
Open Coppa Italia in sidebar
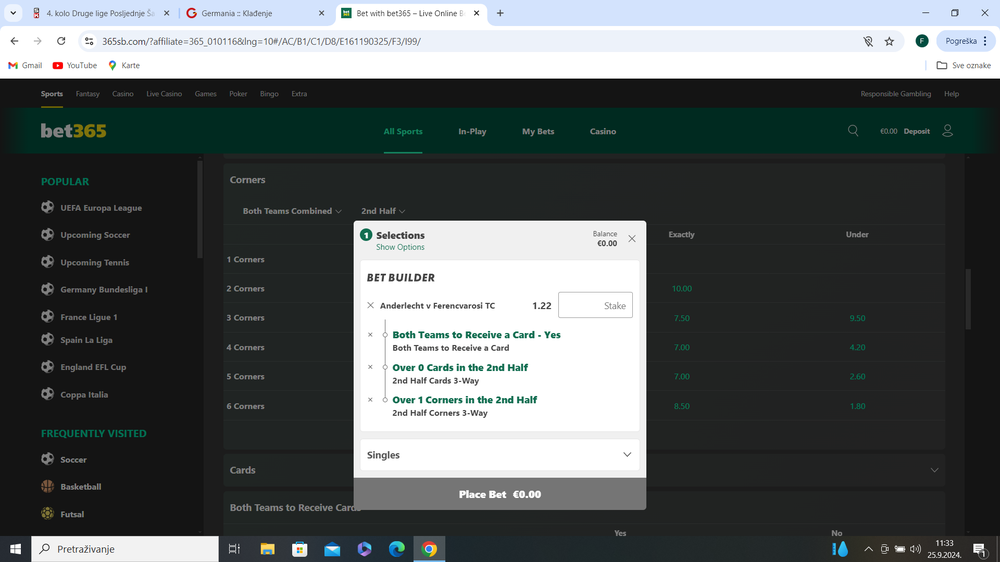[84, 394]
